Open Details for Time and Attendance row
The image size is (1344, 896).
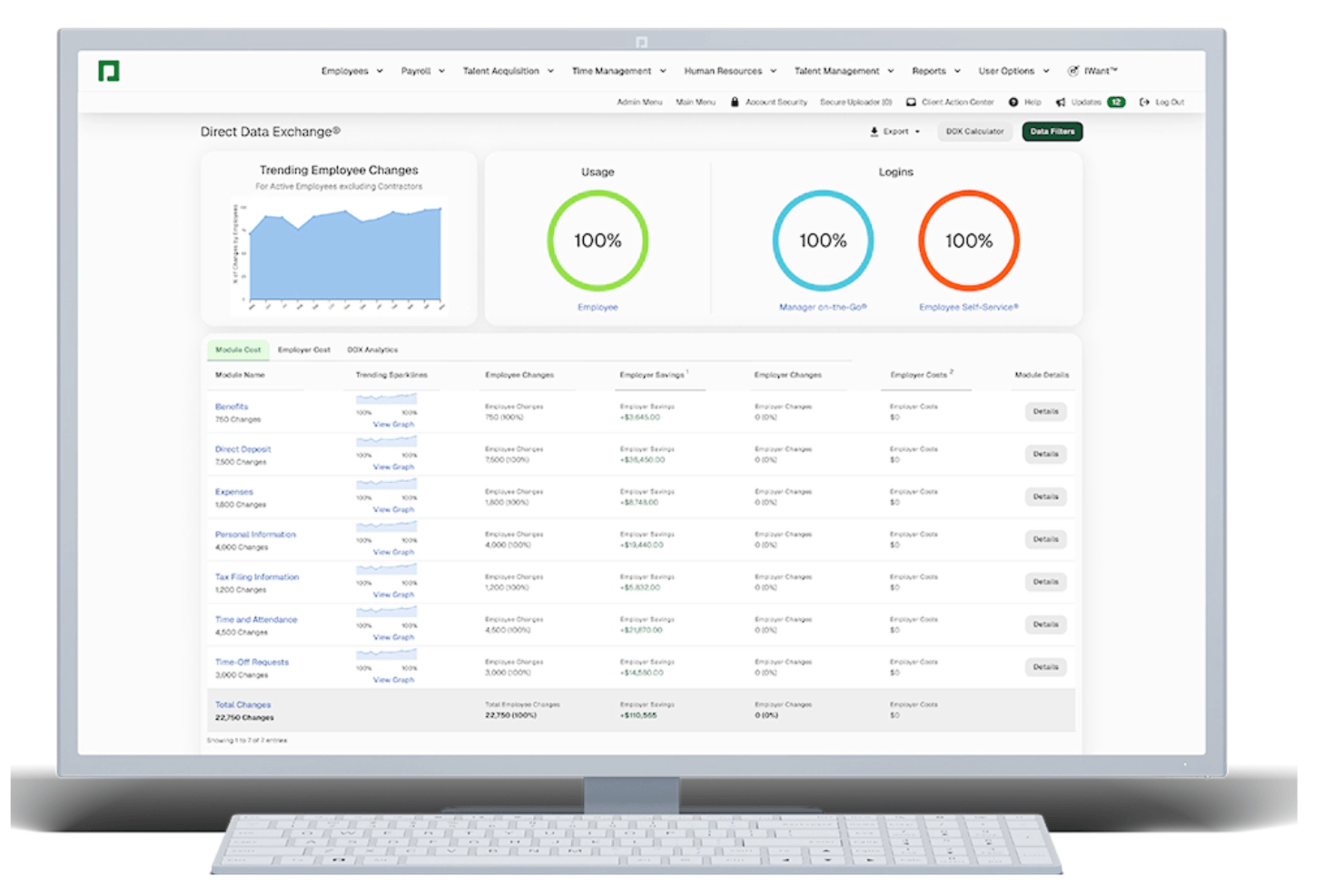coord(1046,625)
